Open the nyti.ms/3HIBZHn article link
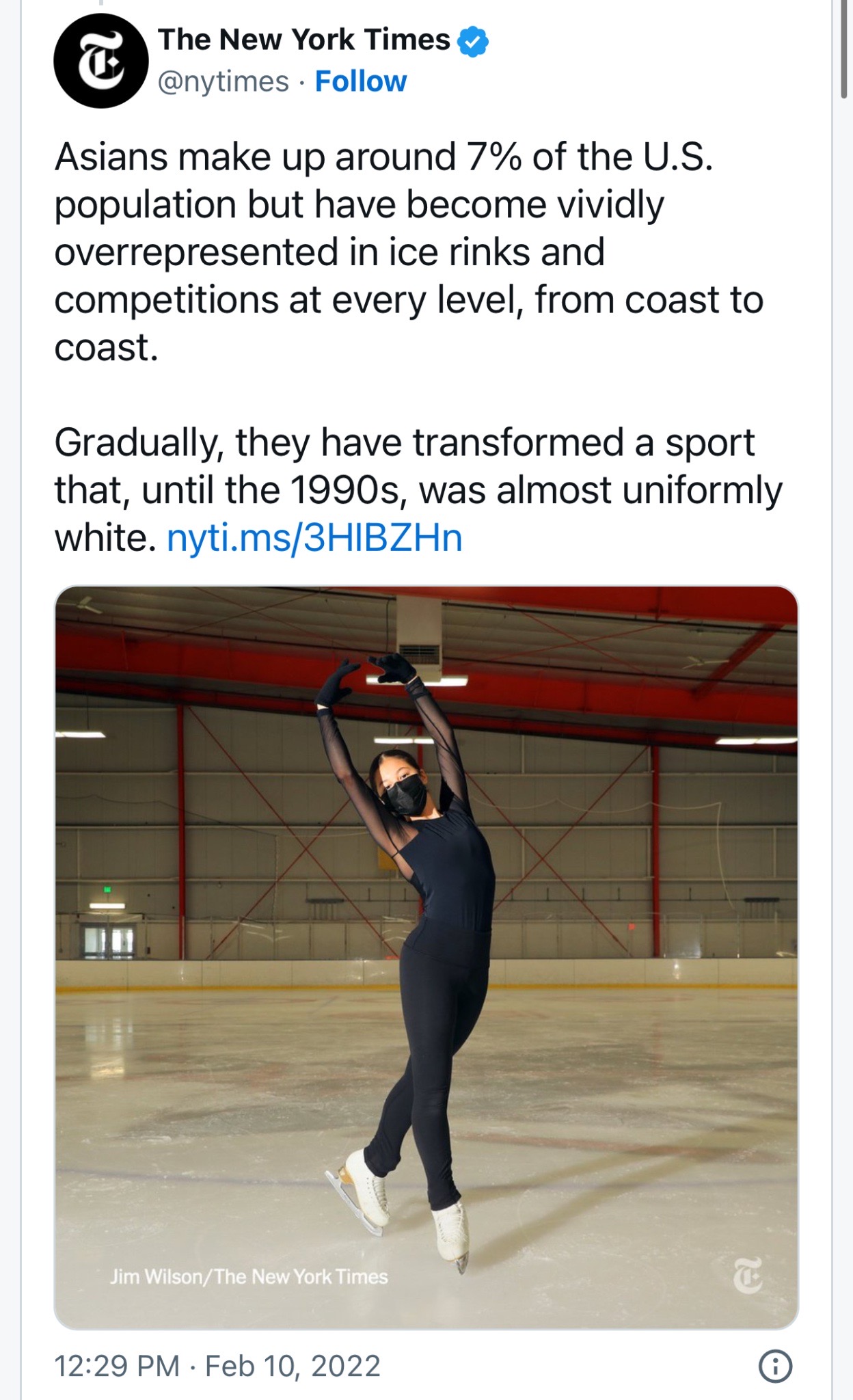This screenshot has width=853, height=1400. (x=314, y=538)
